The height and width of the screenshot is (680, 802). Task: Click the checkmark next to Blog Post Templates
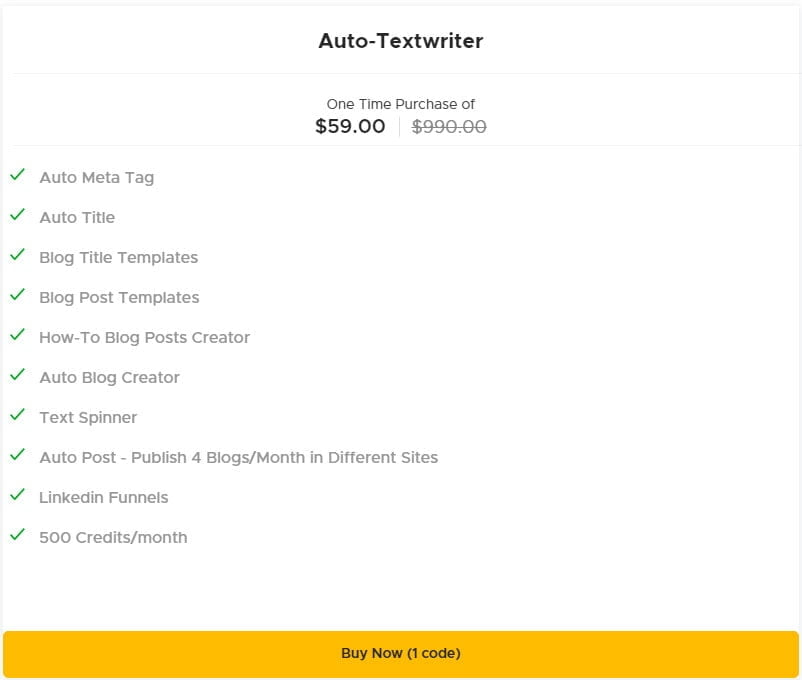click(17, 294)
